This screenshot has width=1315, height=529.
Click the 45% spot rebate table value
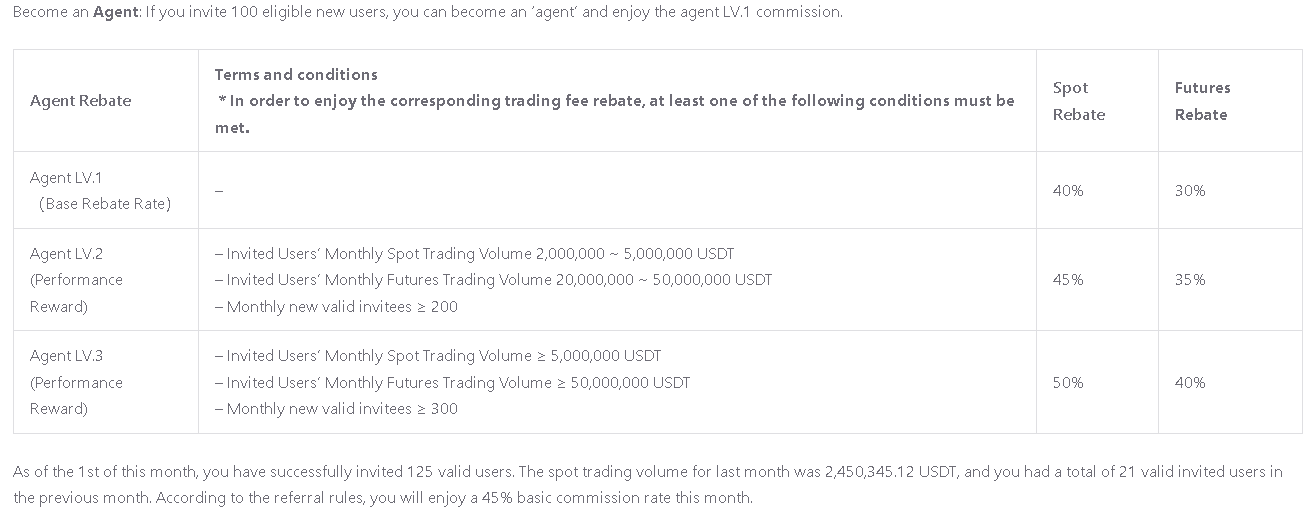tap(1067, 280)
